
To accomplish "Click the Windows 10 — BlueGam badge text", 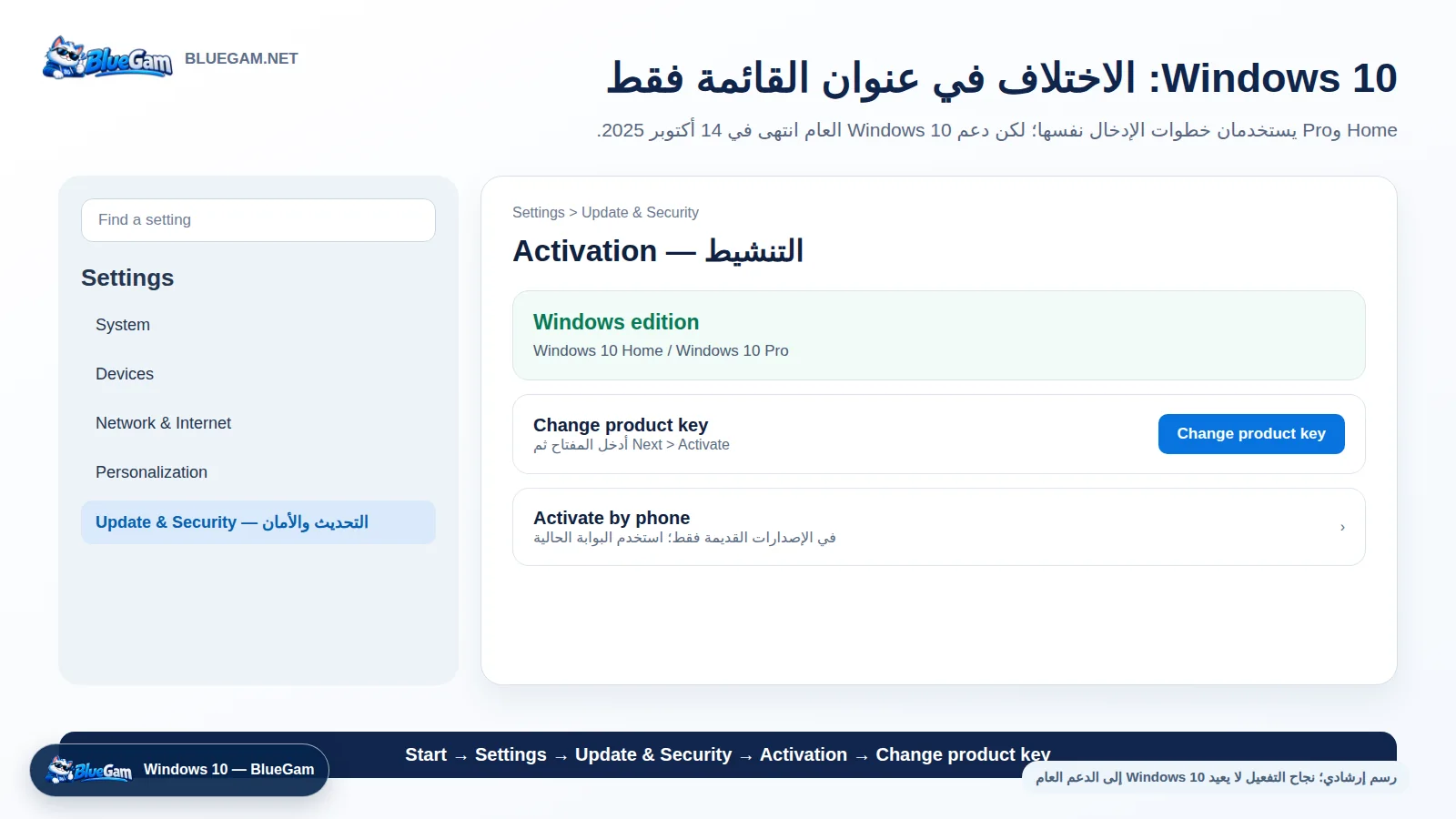I will [229, 770].
